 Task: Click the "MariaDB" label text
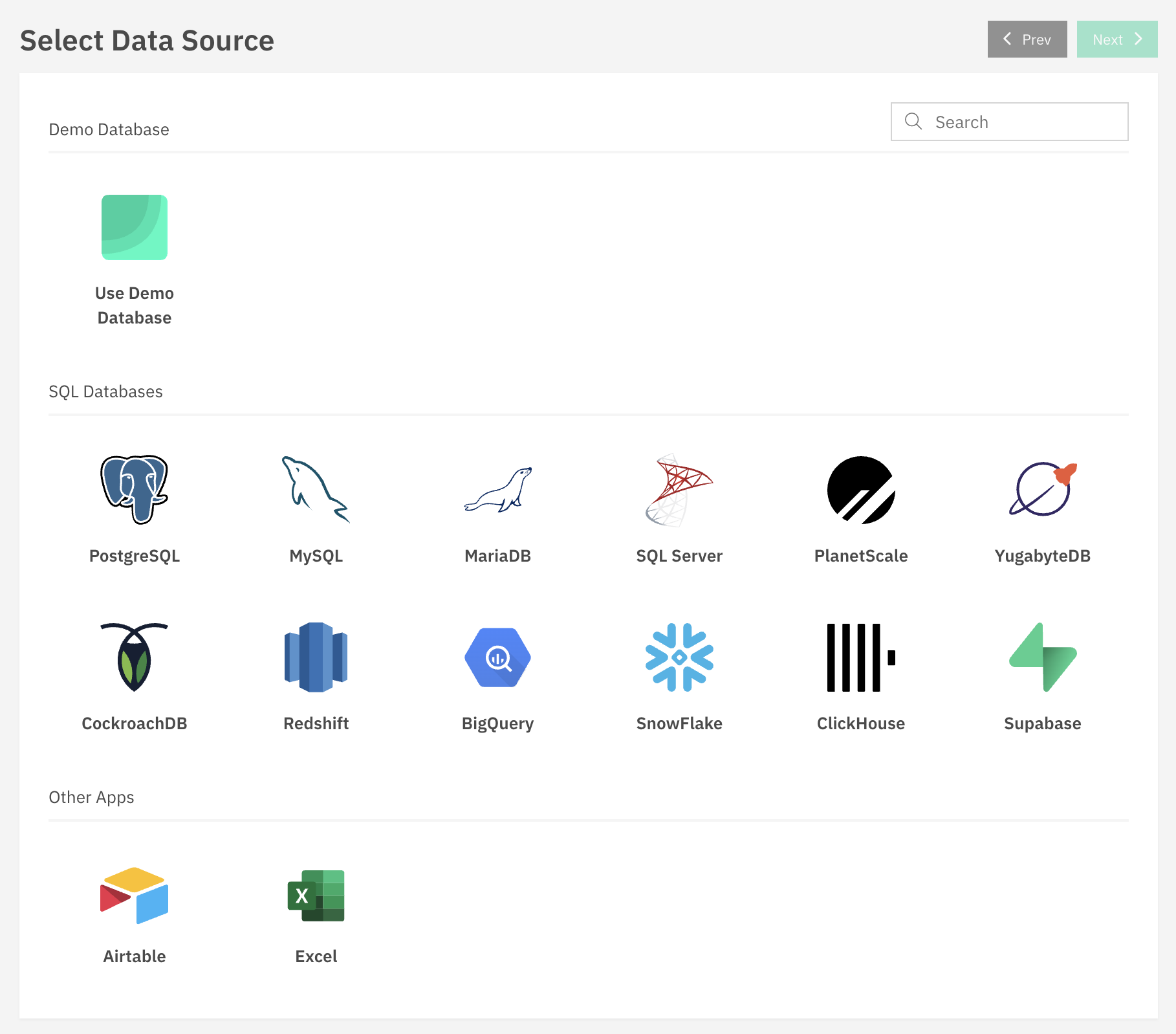pos(497,556)
